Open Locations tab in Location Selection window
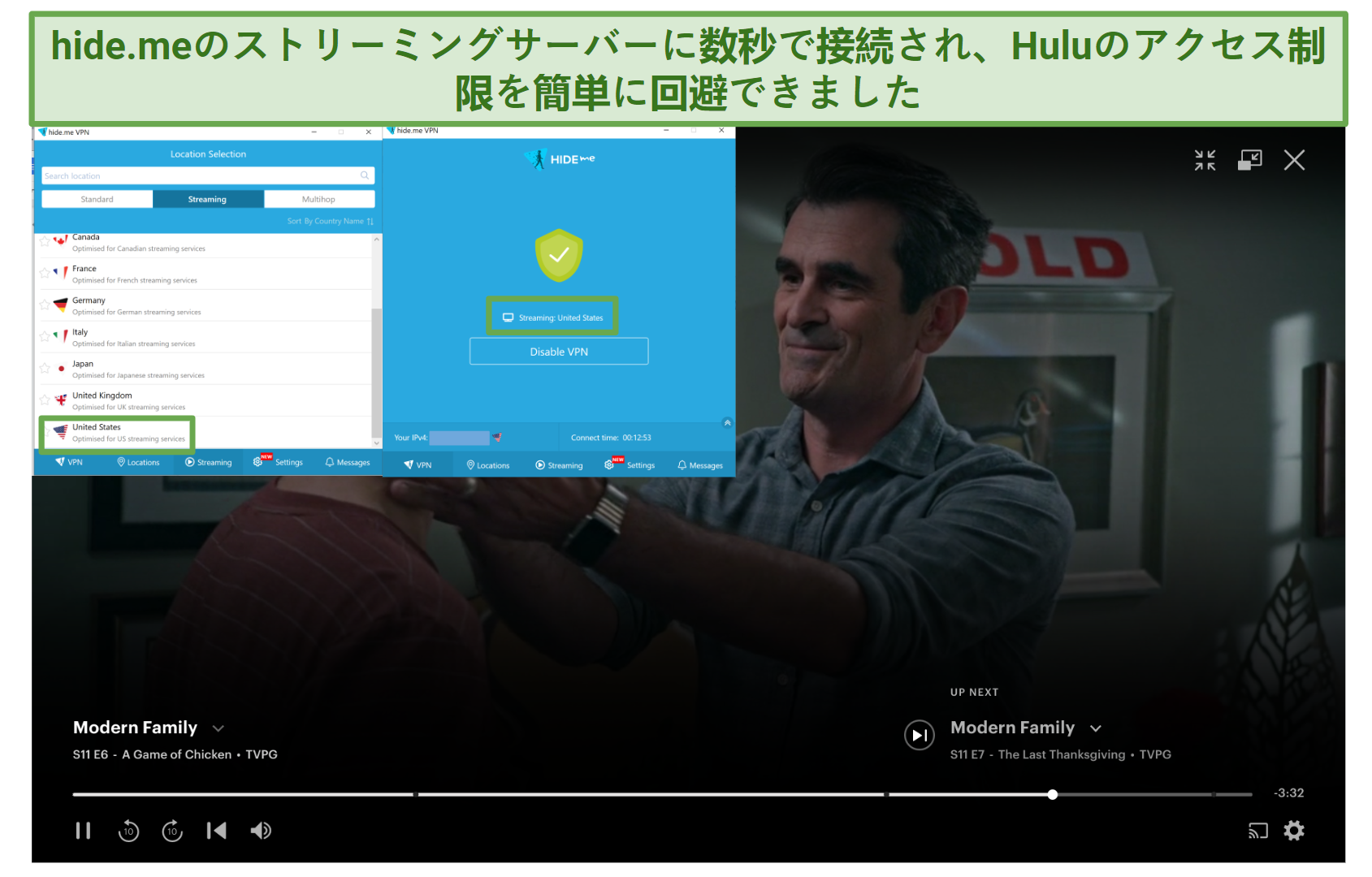 coord(138,462)
